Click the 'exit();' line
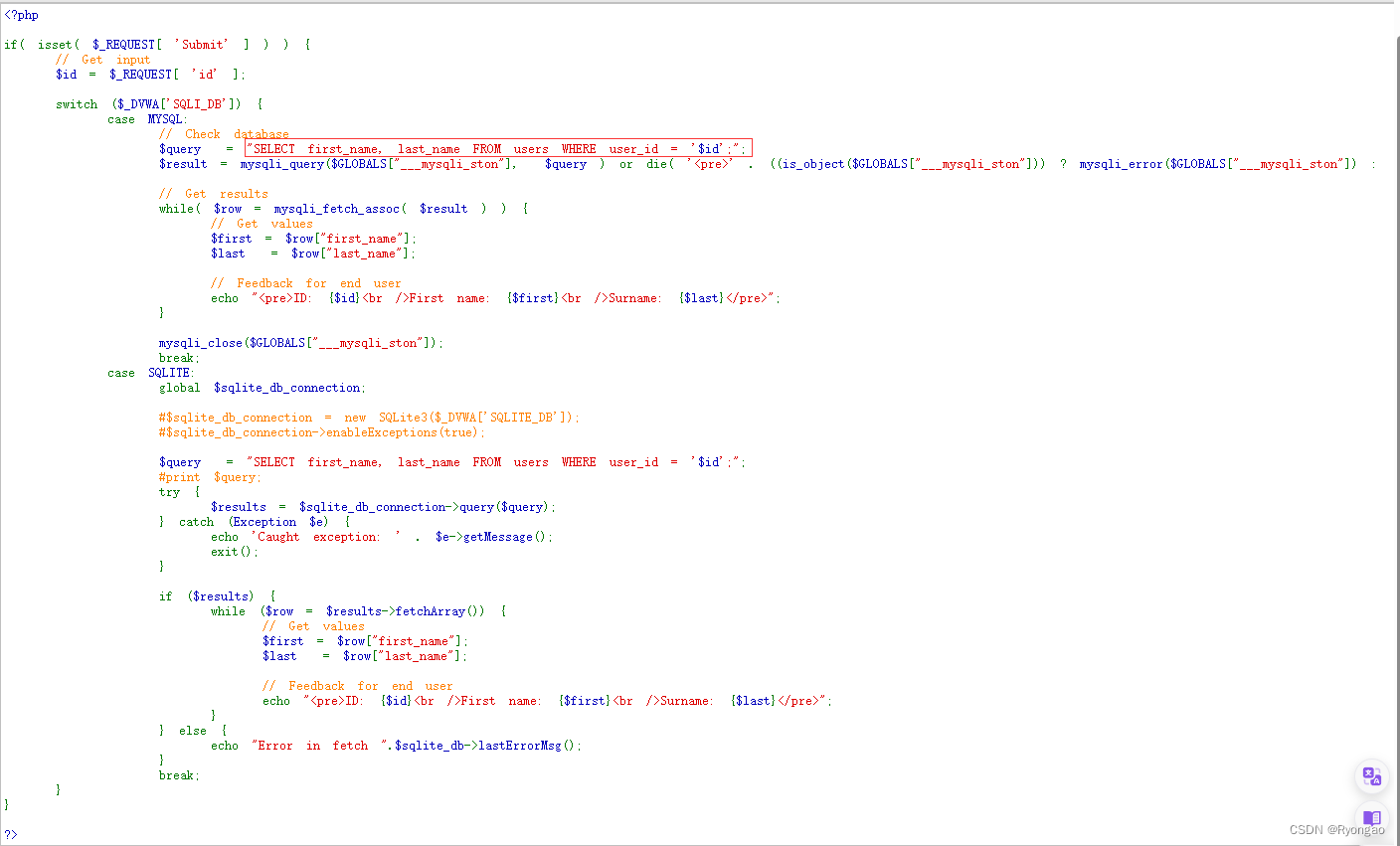 coord(235,552)
